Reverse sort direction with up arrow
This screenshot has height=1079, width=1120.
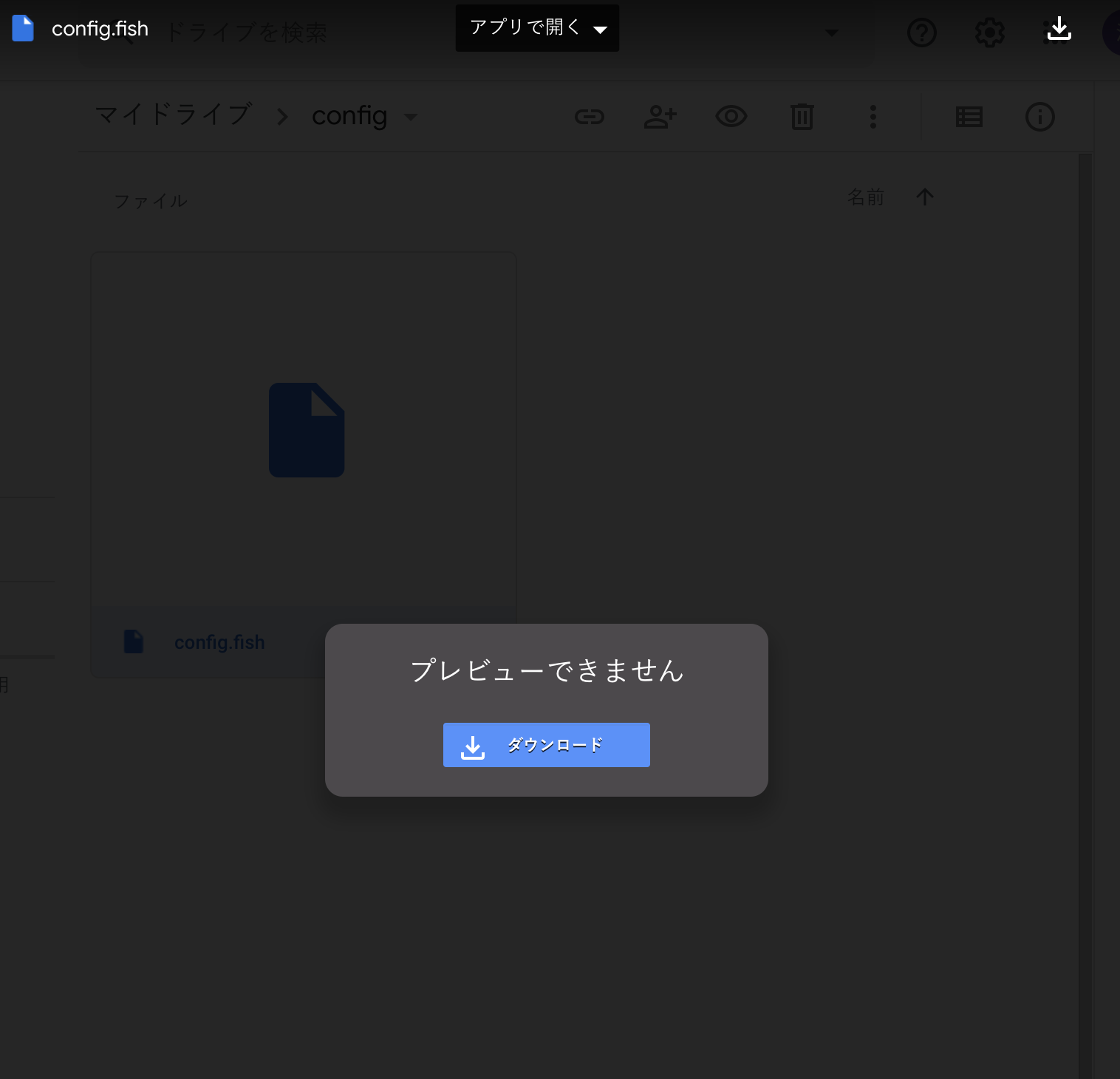click(x=925, y=197)
